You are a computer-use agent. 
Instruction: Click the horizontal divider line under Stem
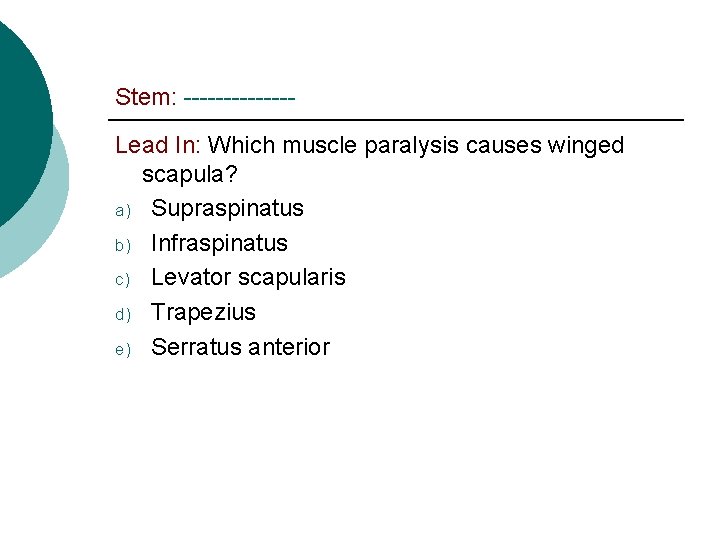tap(400, 121)
